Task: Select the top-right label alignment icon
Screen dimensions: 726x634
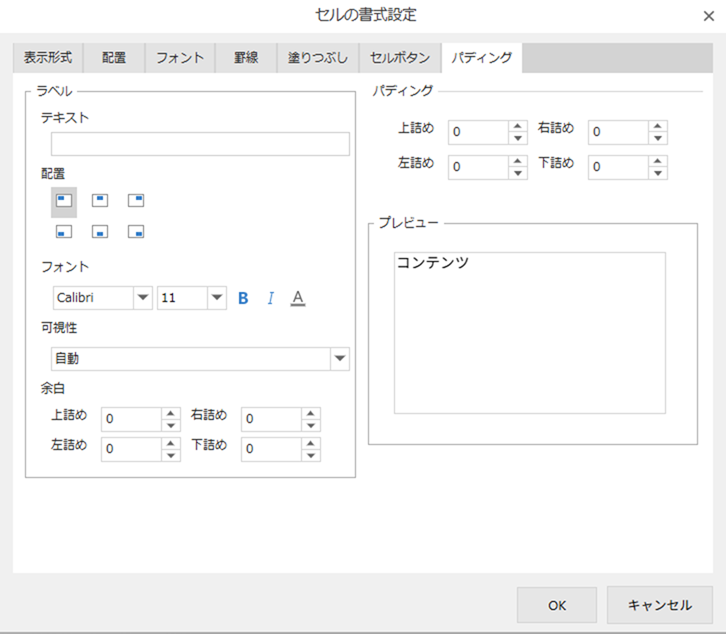Action: pyautogui.click(x=136, y=200)
